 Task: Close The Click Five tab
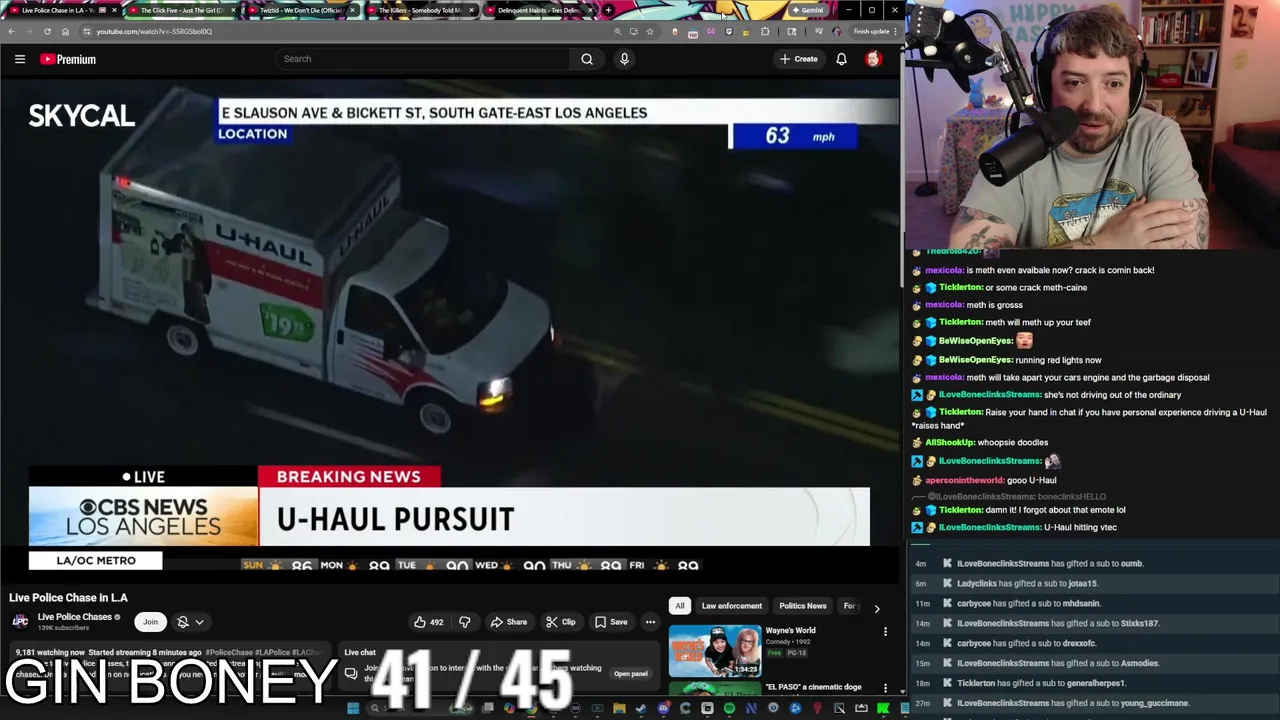(233, 10)
